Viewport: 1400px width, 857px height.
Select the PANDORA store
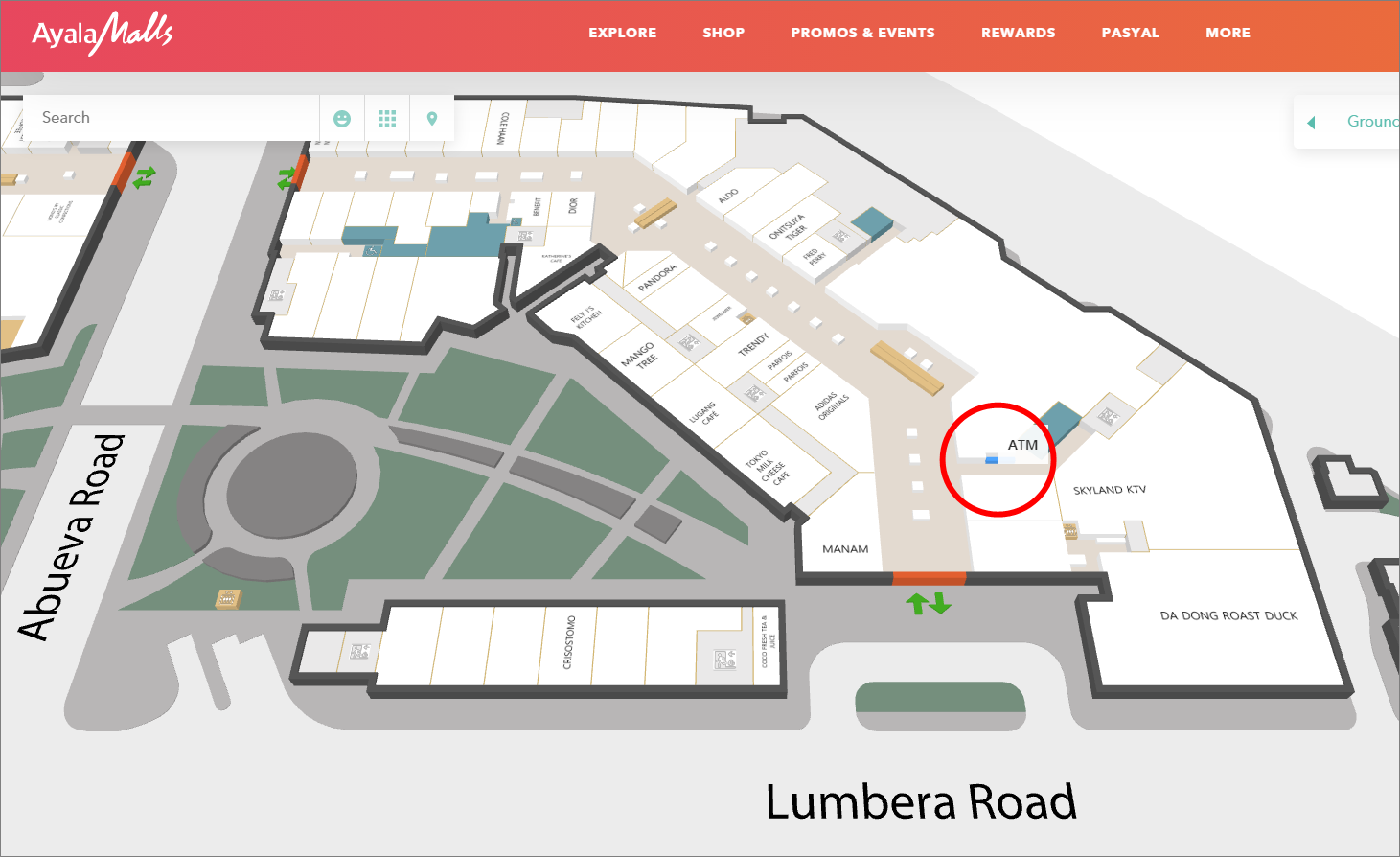[657, 278]
